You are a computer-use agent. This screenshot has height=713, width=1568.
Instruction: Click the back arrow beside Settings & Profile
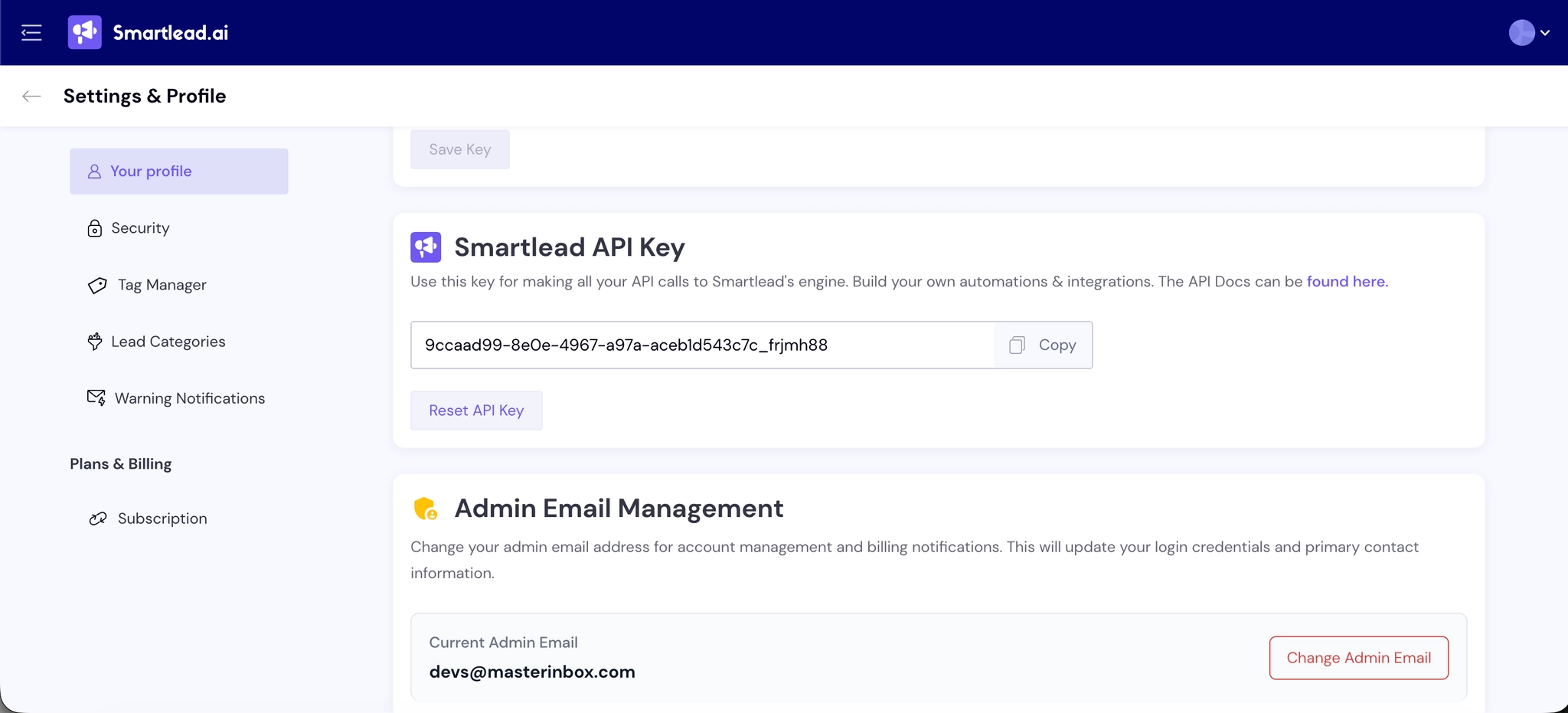coord(31,96)
